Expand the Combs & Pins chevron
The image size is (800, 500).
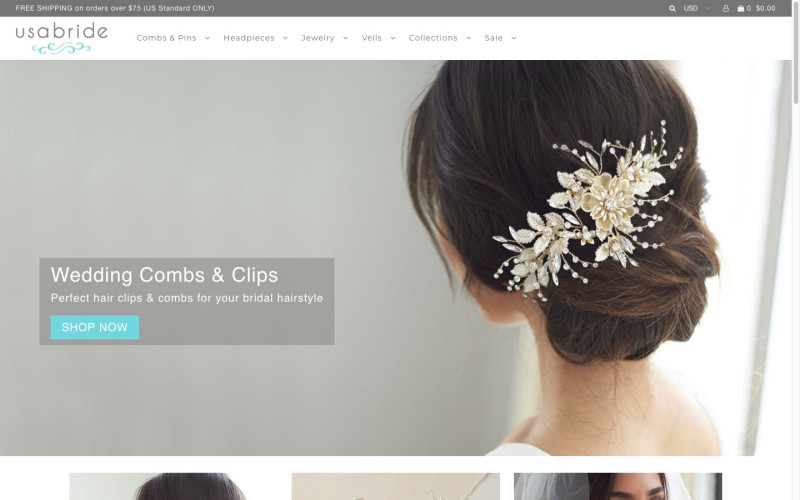[207, 38]
